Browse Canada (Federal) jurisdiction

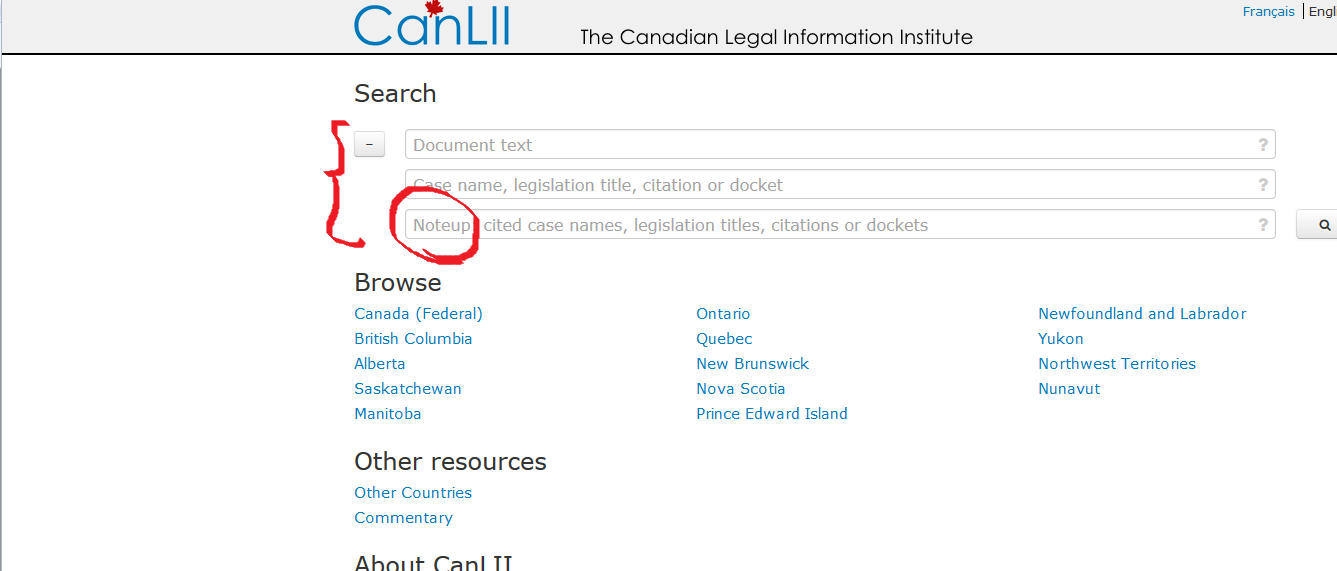click(418, 314)
